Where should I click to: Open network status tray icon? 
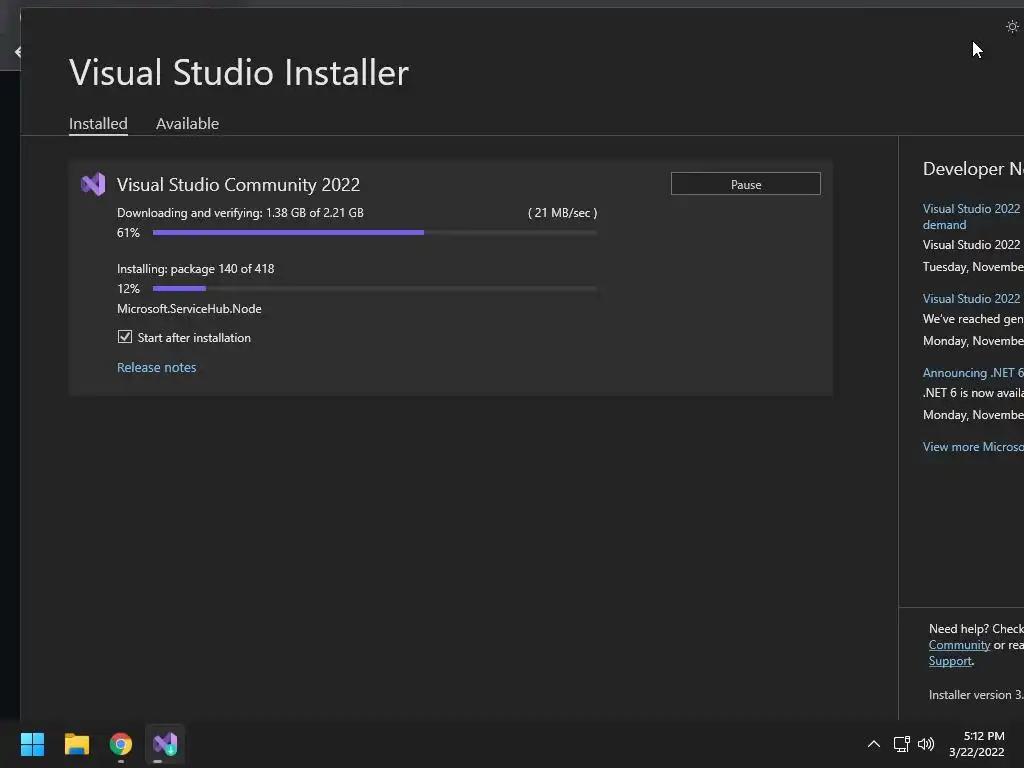pos(901,744)
